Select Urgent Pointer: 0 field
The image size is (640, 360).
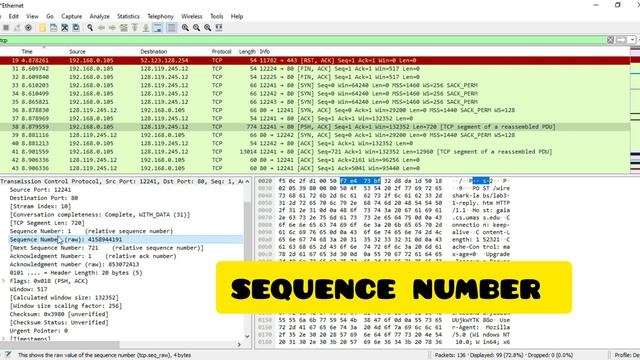[x=39, y=331]
